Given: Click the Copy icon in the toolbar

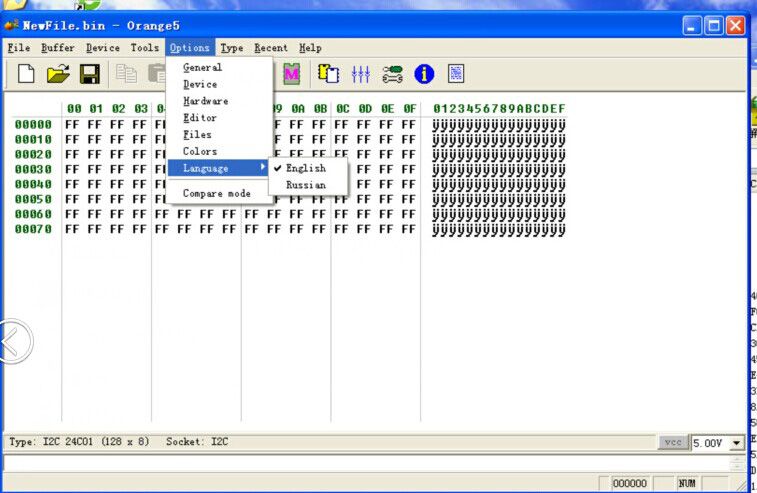Looking at the screenshot, I should tap(126, 74).
